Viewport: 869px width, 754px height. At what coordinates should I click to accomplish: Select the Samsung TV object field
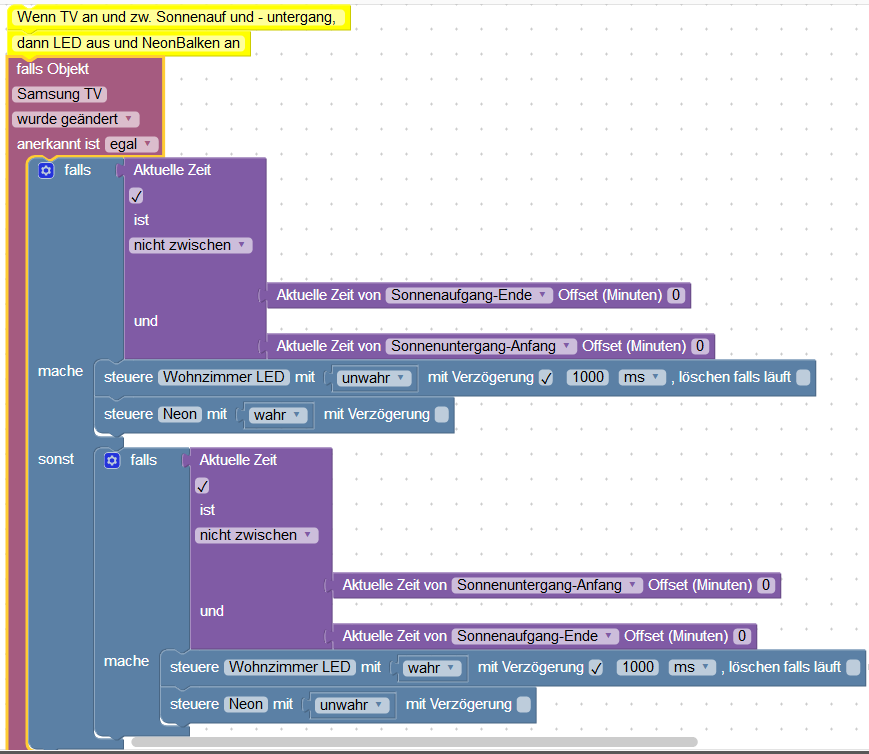tap(59, 94)
